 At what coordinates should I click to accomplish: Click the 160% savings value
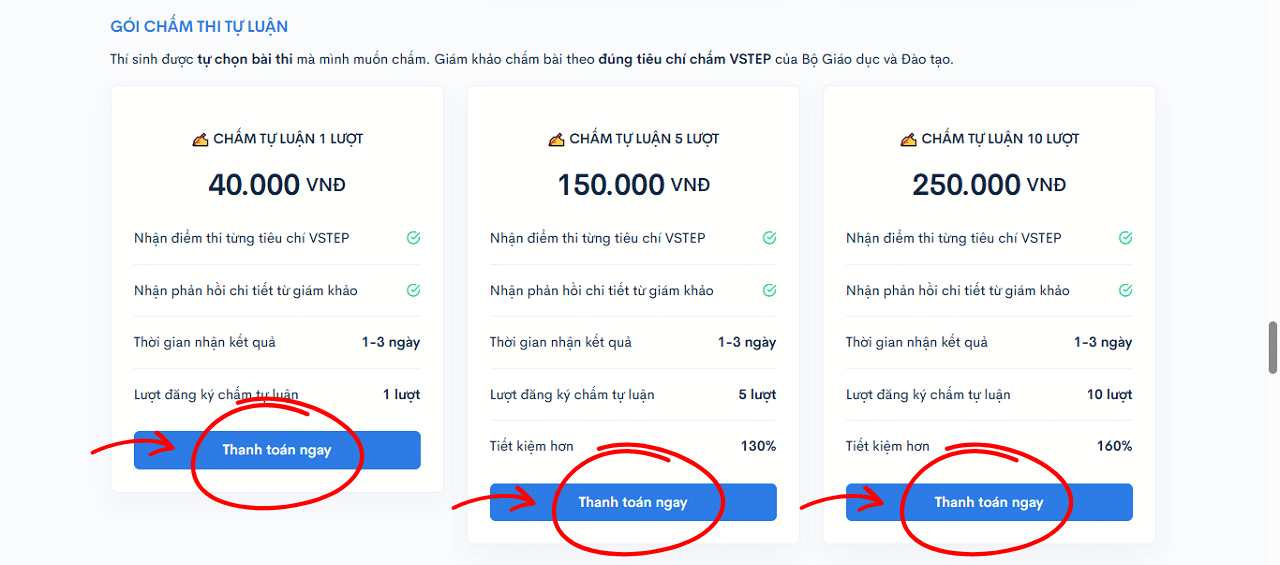click(x=1114, y=446)
